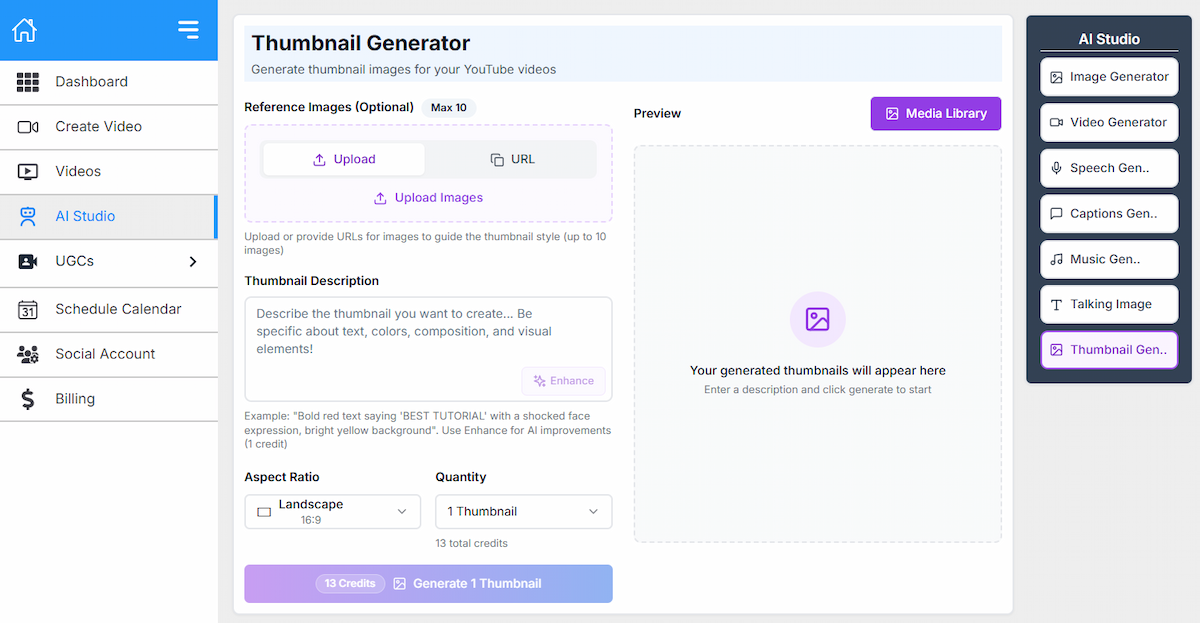Select the Video Generator tool
Screen dimensions: 1200x623
(1108, 122)
